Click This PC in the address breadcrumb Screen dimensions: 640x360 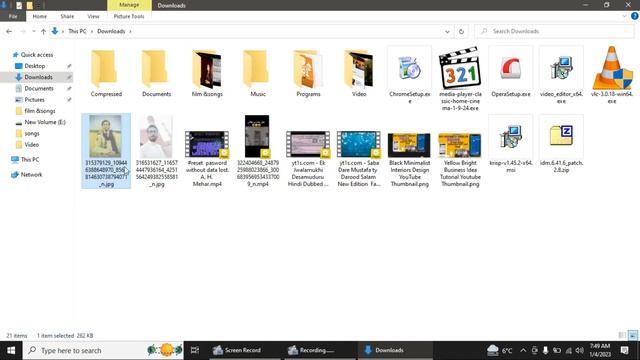pos(77,31)
